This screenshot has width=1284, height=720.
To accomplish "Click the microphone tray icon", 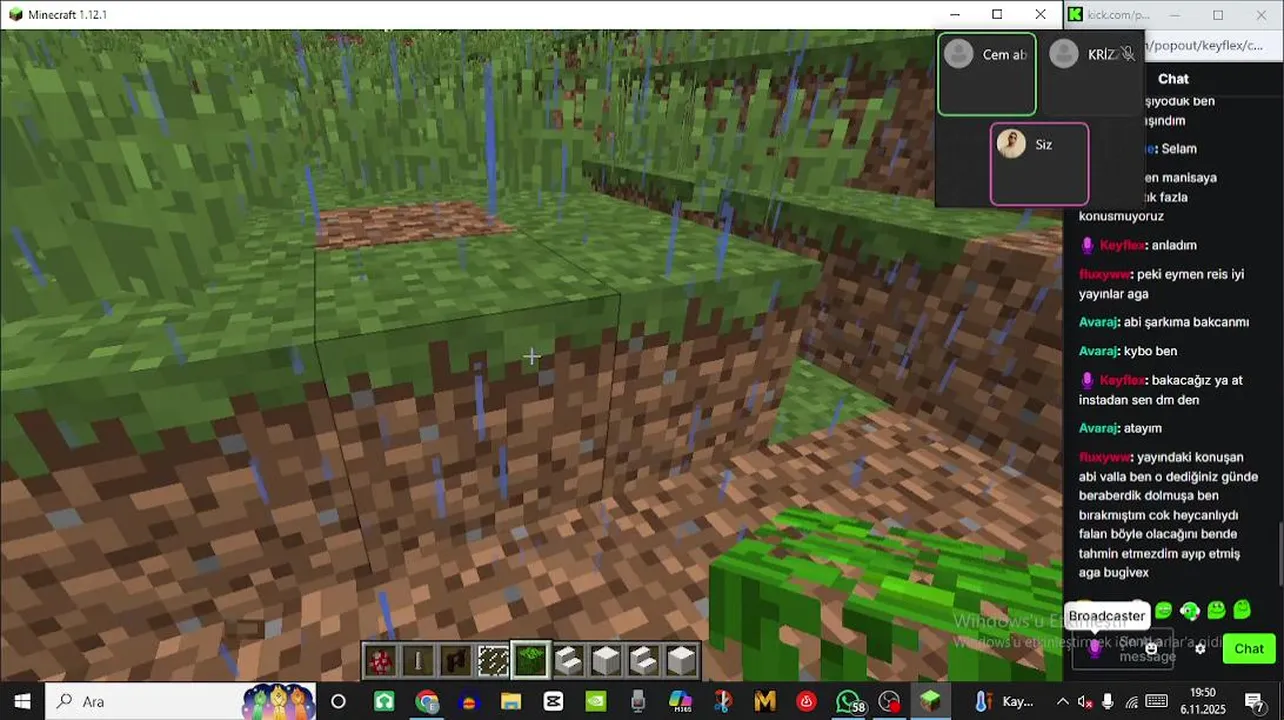I will [1107, 701].
